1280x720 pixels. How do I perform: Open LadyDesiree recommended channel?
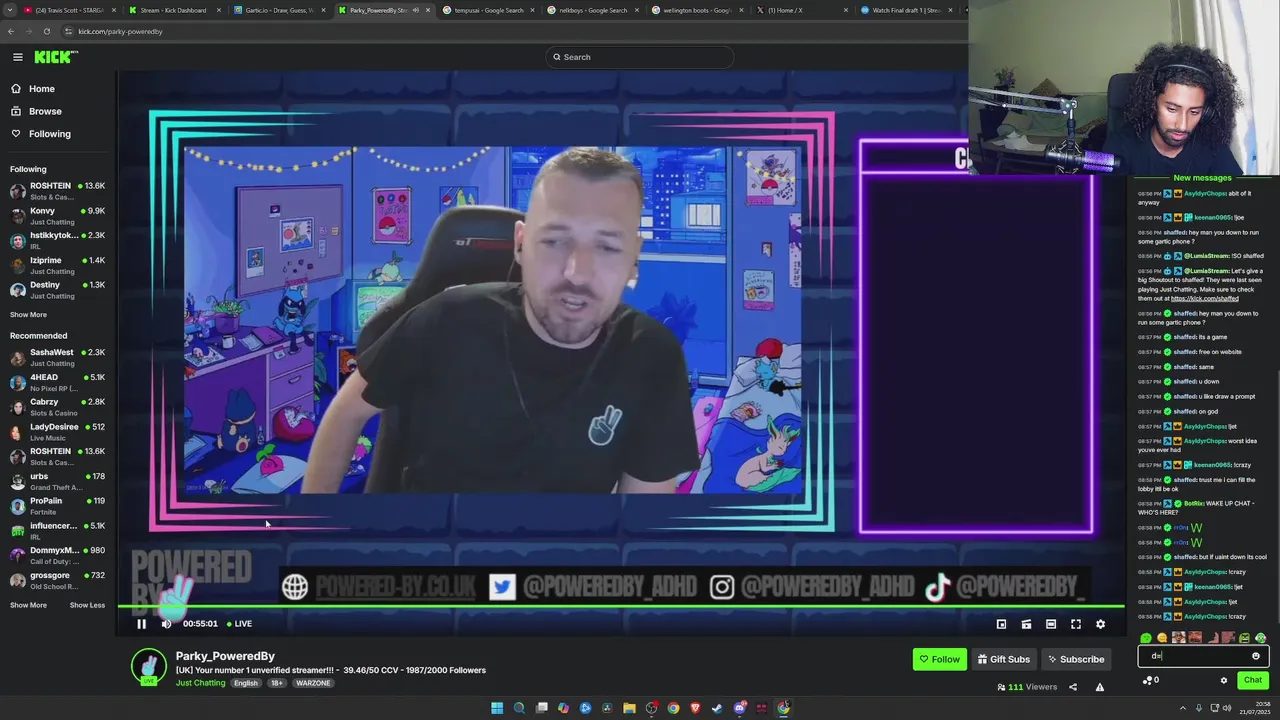coord(57,432)
